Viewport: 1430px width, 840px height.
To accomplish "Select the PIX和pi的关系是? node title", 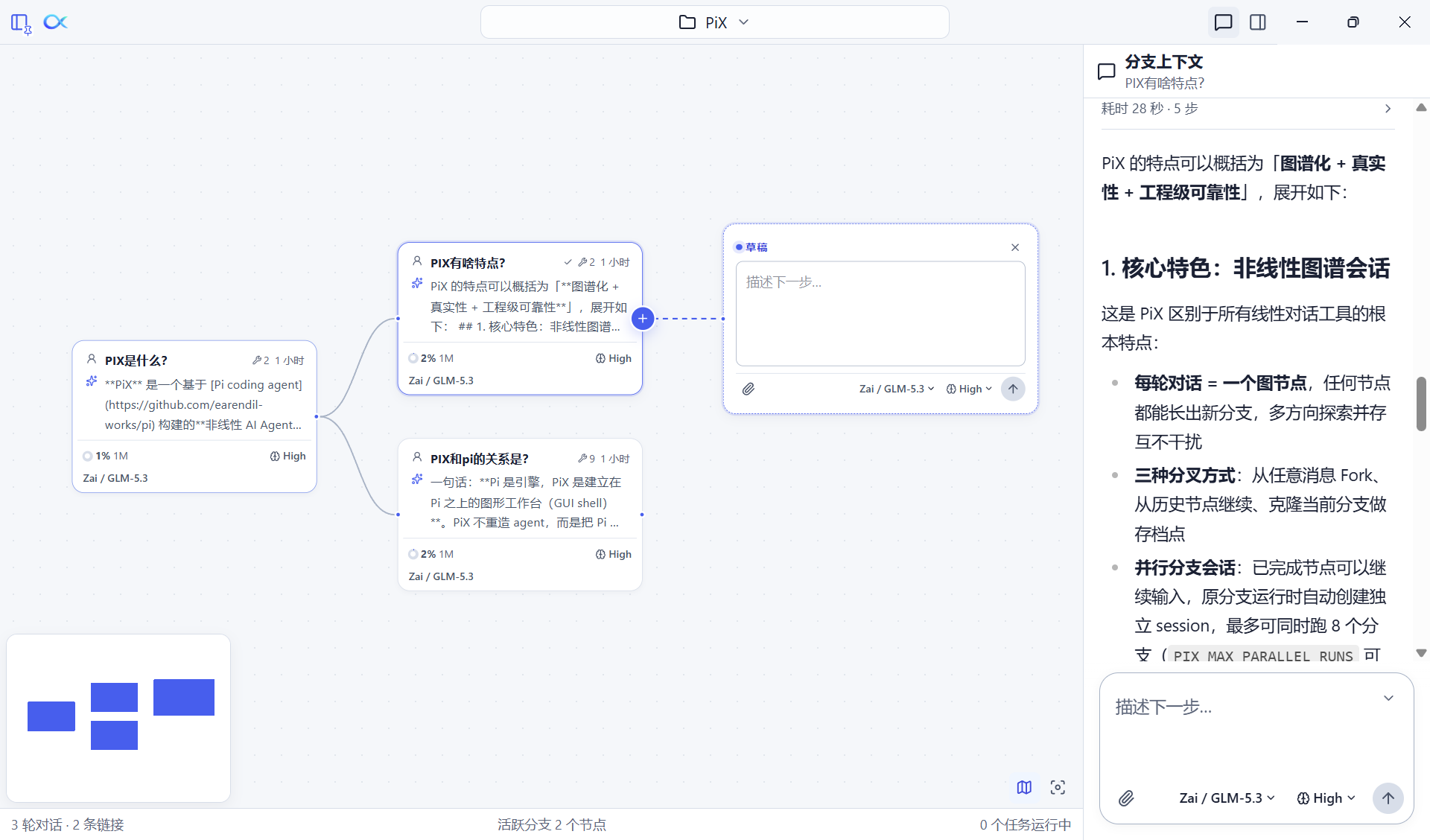I will pyautogui.click(x=480, y=459).
